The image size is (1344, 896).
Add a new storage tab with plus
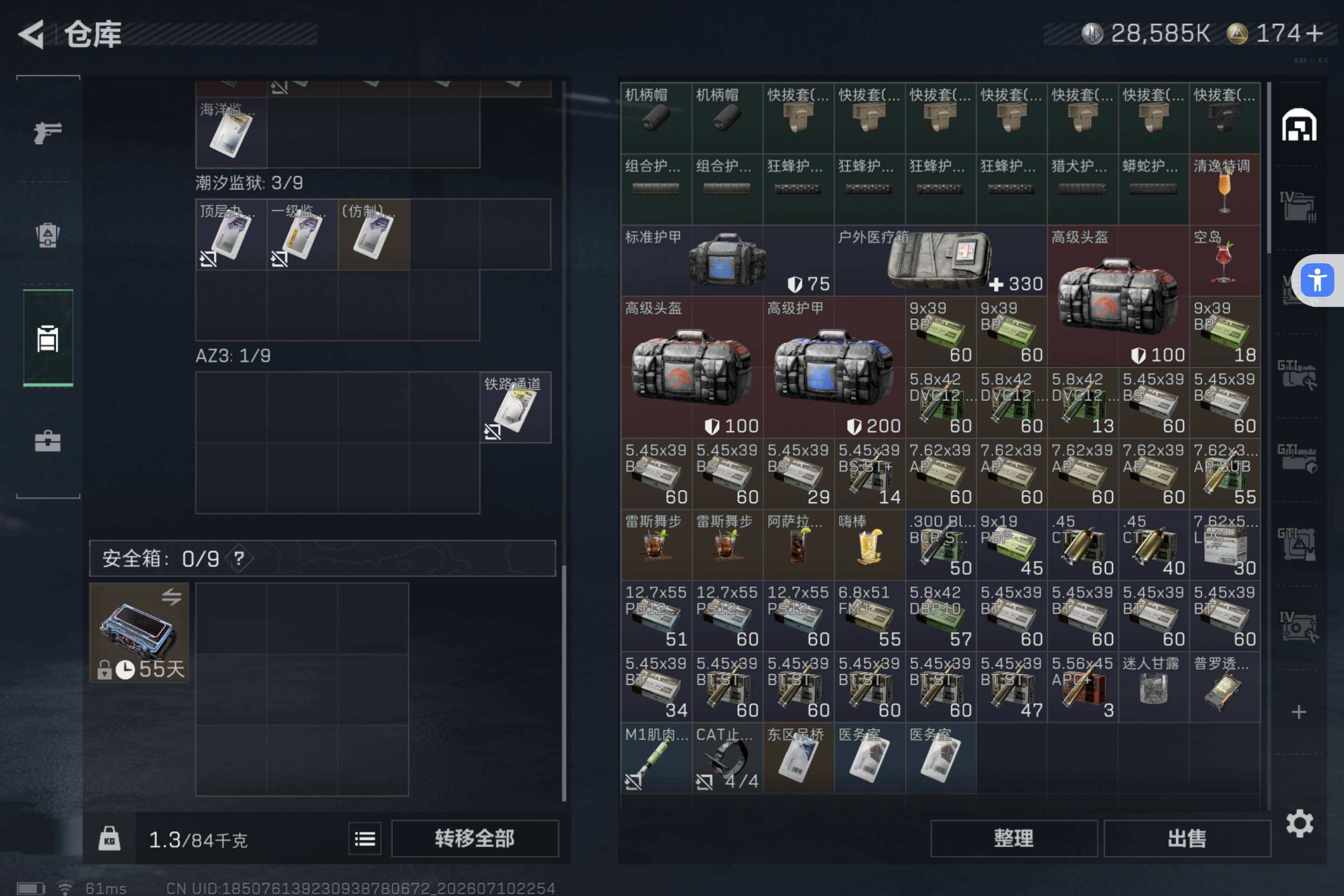(x=1299, y=711)
